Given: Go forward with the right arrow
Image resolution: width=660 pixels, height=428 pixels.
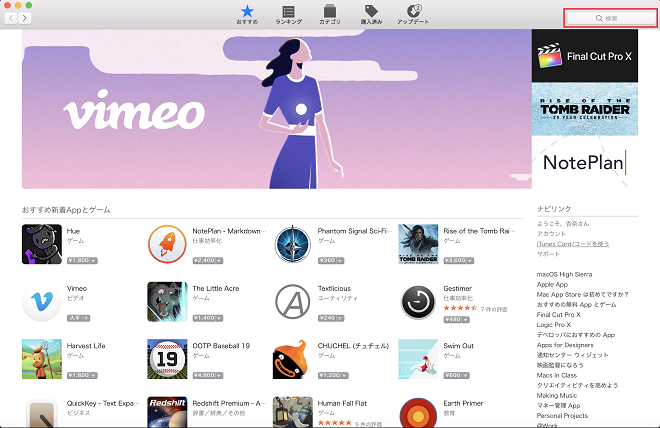Looking at the screenshot, I should coord(24,18).
